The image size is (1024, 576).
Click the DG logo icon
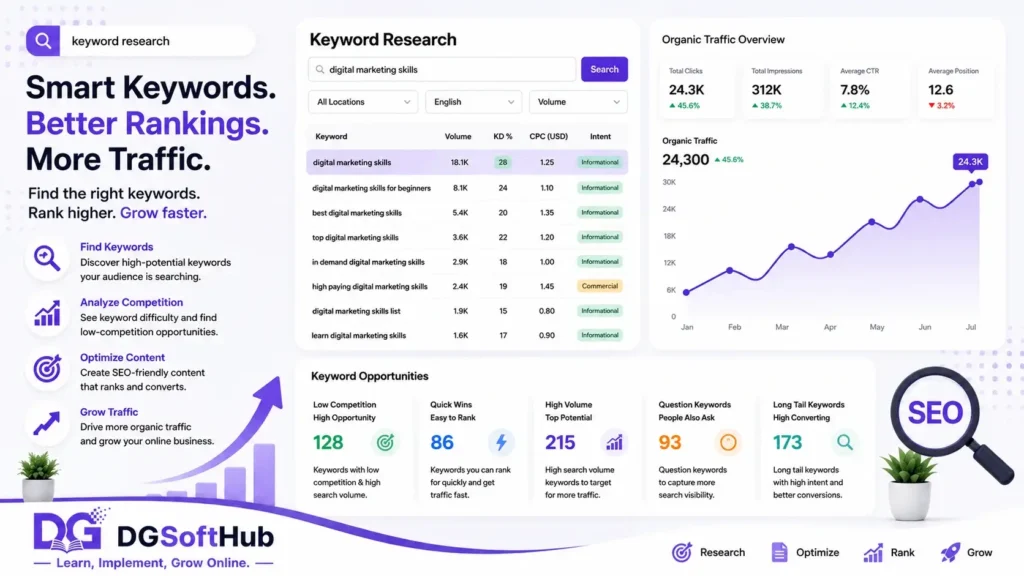click(70, 530)
